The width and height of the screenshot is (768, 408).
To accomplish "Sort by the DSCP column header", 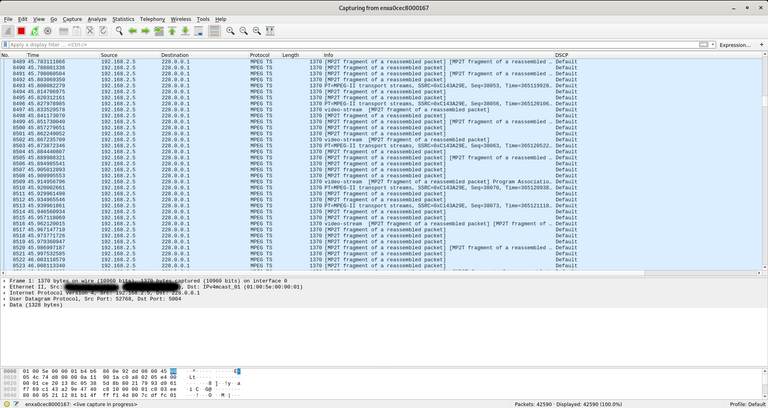I will coord(658,55).
